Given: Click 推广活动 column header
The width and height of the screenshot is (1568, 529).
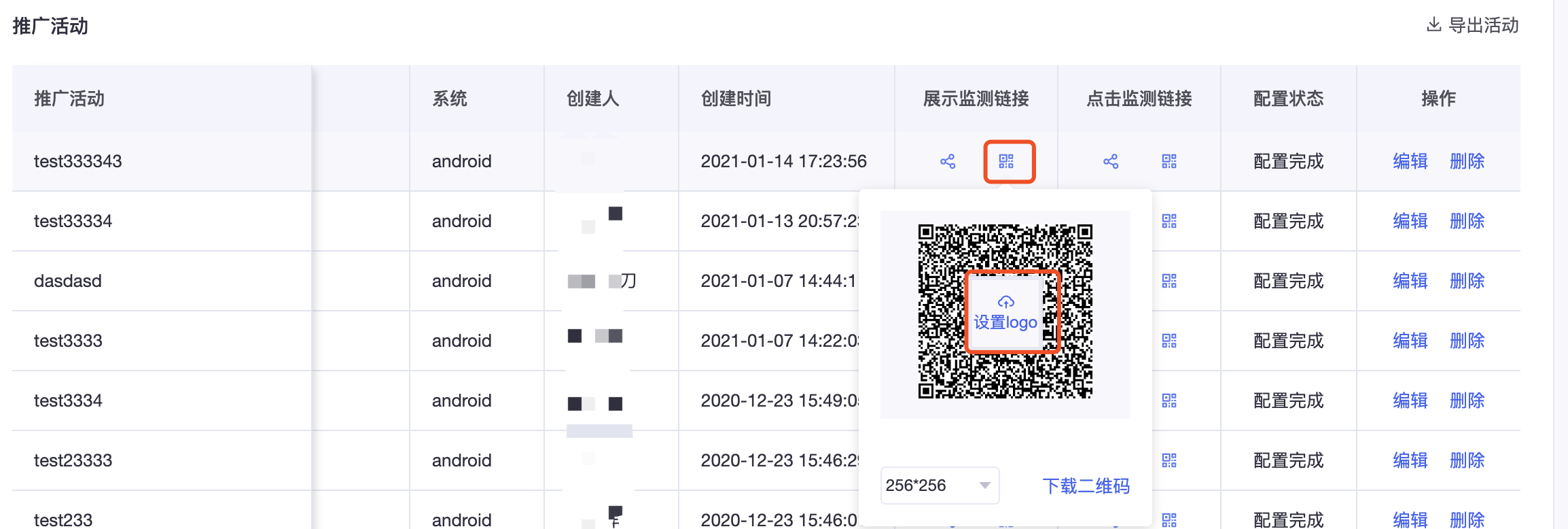Looking at the screenshot, I should 69,99.
